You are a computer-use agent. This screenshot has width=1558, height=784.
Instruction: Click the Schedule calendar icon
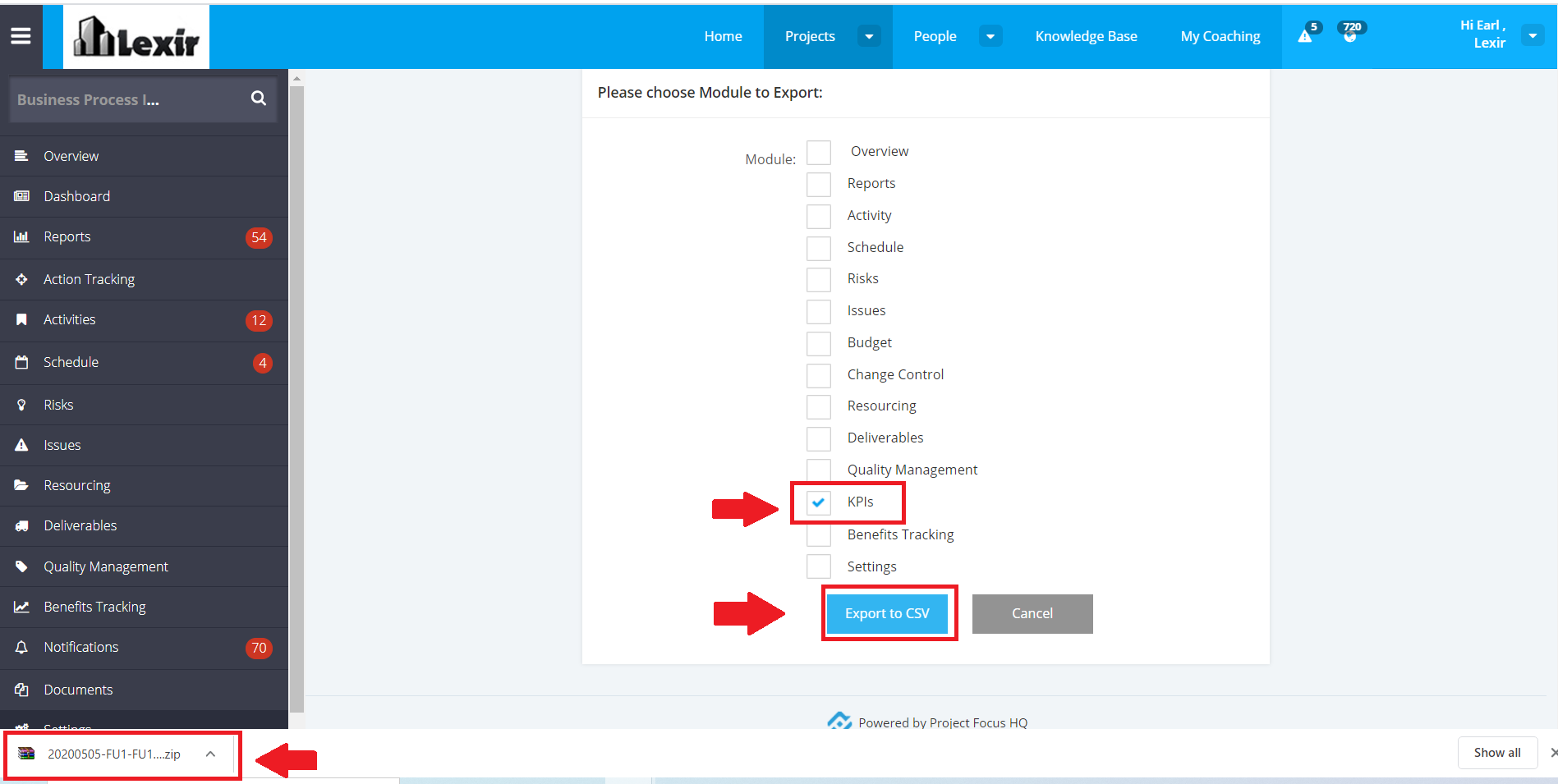tap(21, 362)
